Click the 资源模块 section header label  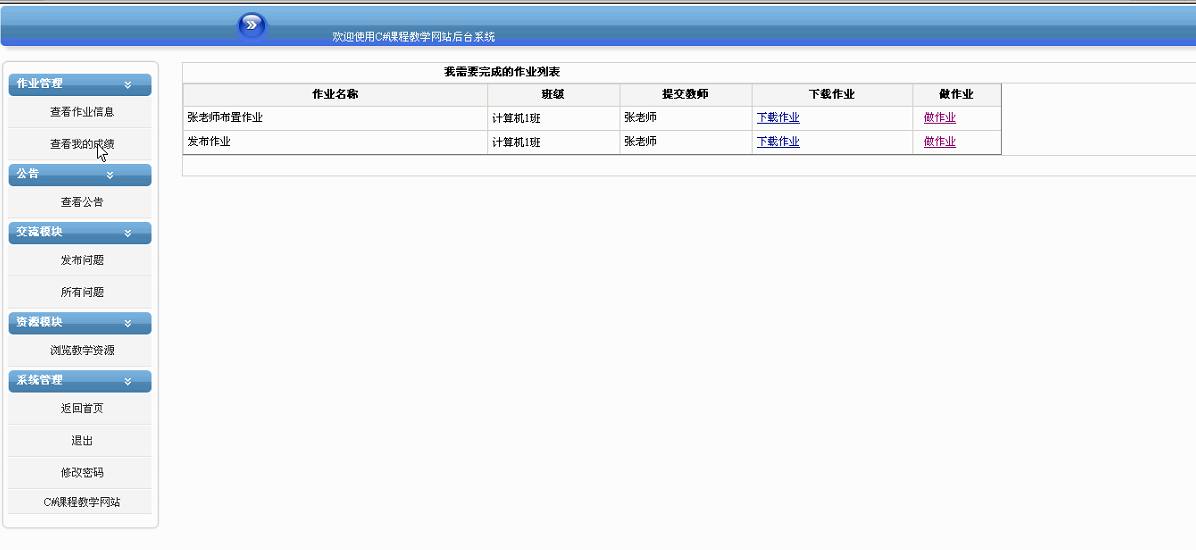click(x=40, y=322)
